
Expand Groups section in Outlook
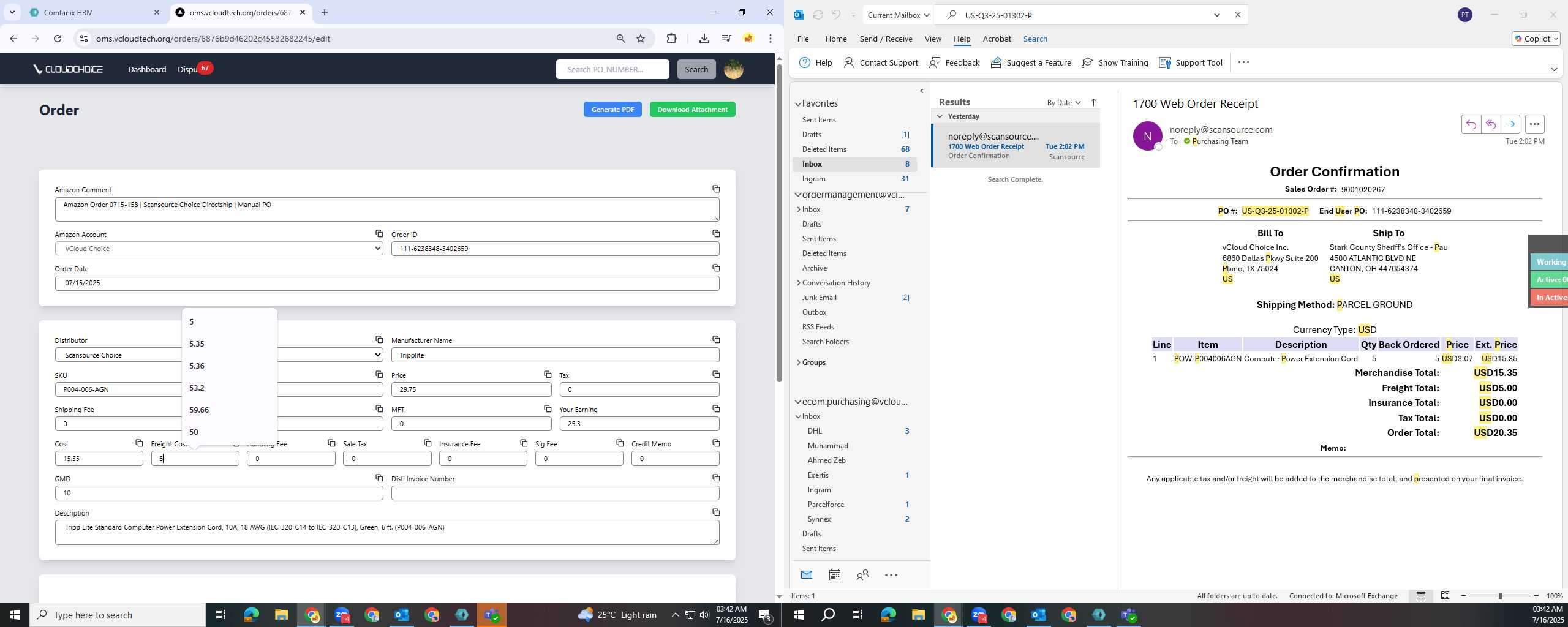(799, 362)
